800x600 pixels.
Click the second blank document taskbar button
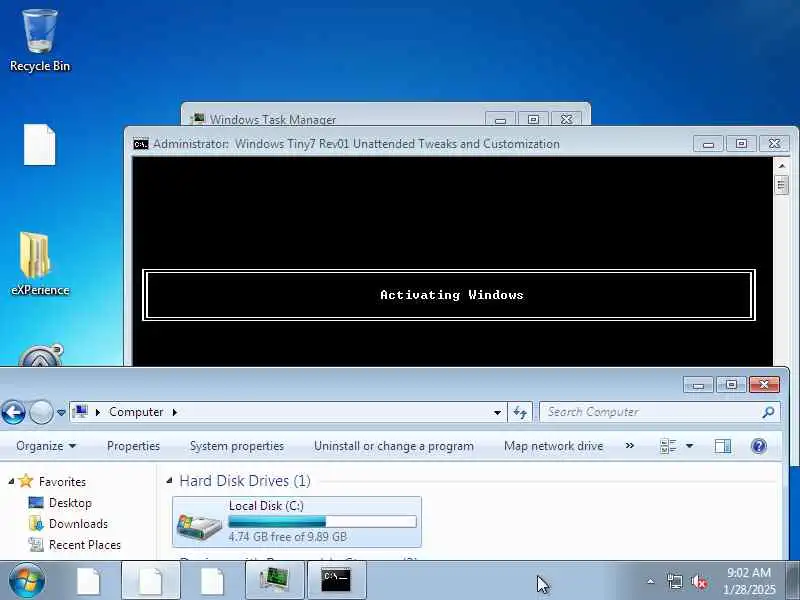[x=151, y=580]
